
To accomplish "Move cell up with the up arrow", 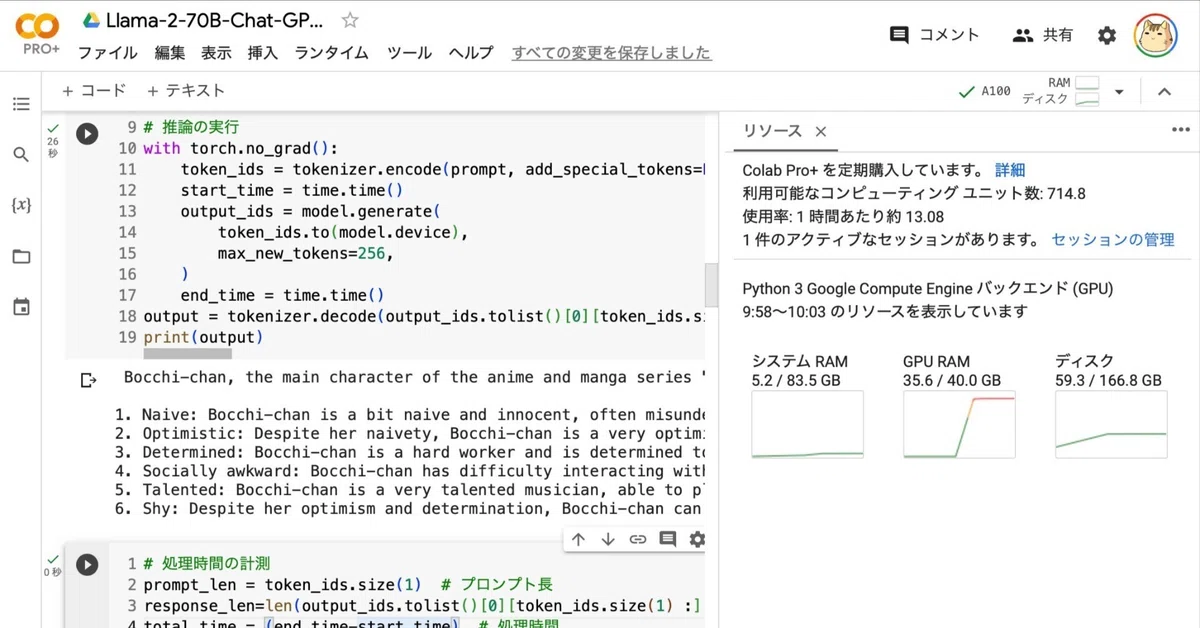I will [578, 540].
